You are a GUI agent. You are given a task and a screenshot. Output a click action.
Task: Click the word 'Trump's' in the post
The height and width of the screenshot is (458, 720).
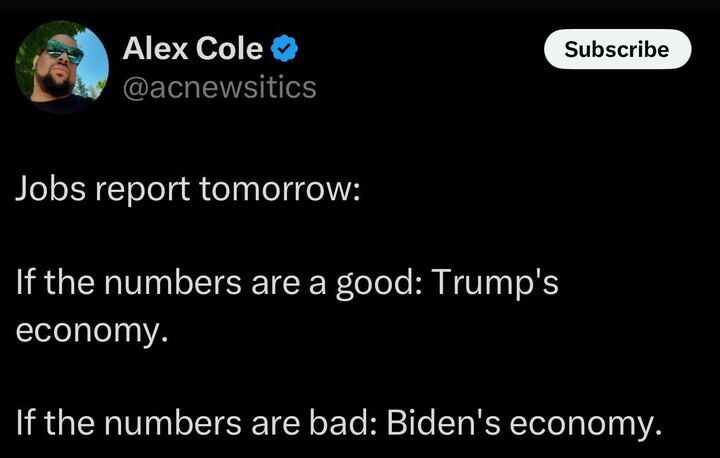pyautogui.click(x=495, y=283)
